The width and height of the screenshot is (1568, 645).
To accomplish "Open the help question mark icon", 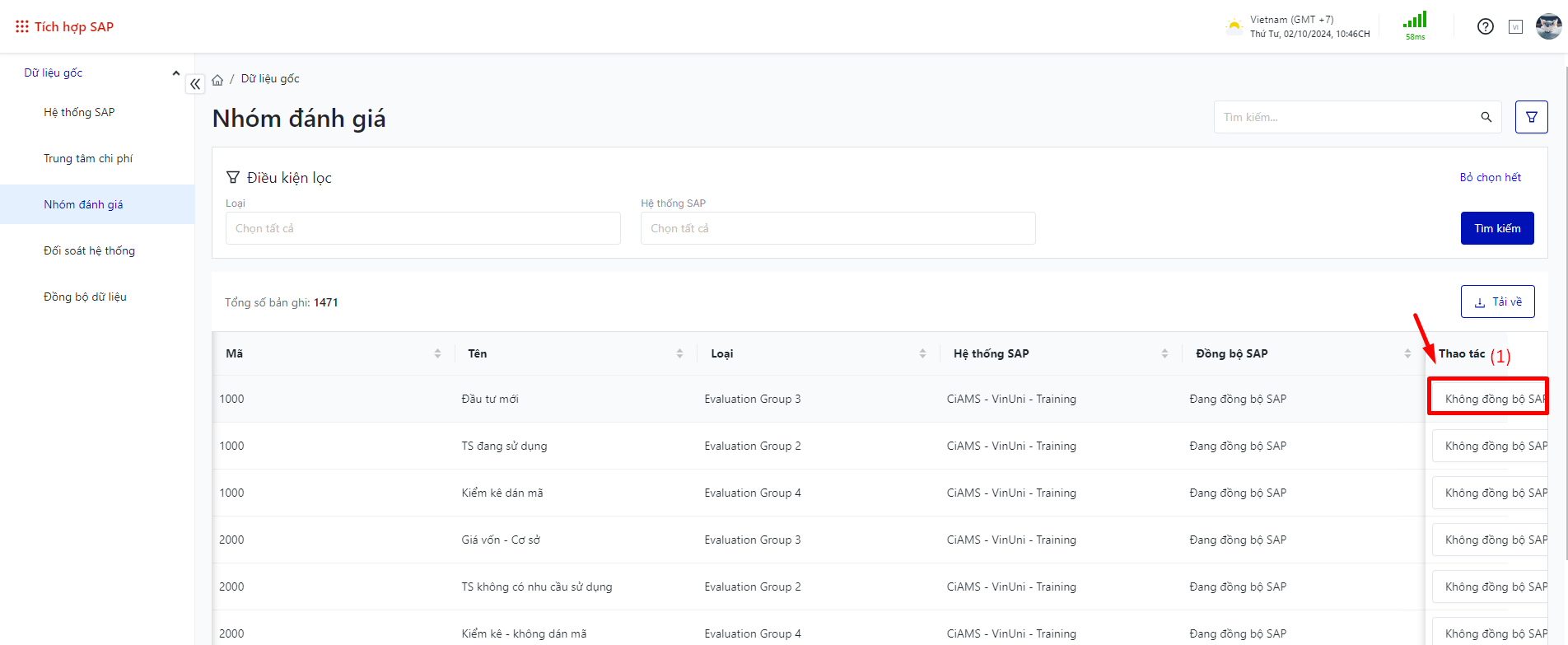I will tap(1485, 26).
